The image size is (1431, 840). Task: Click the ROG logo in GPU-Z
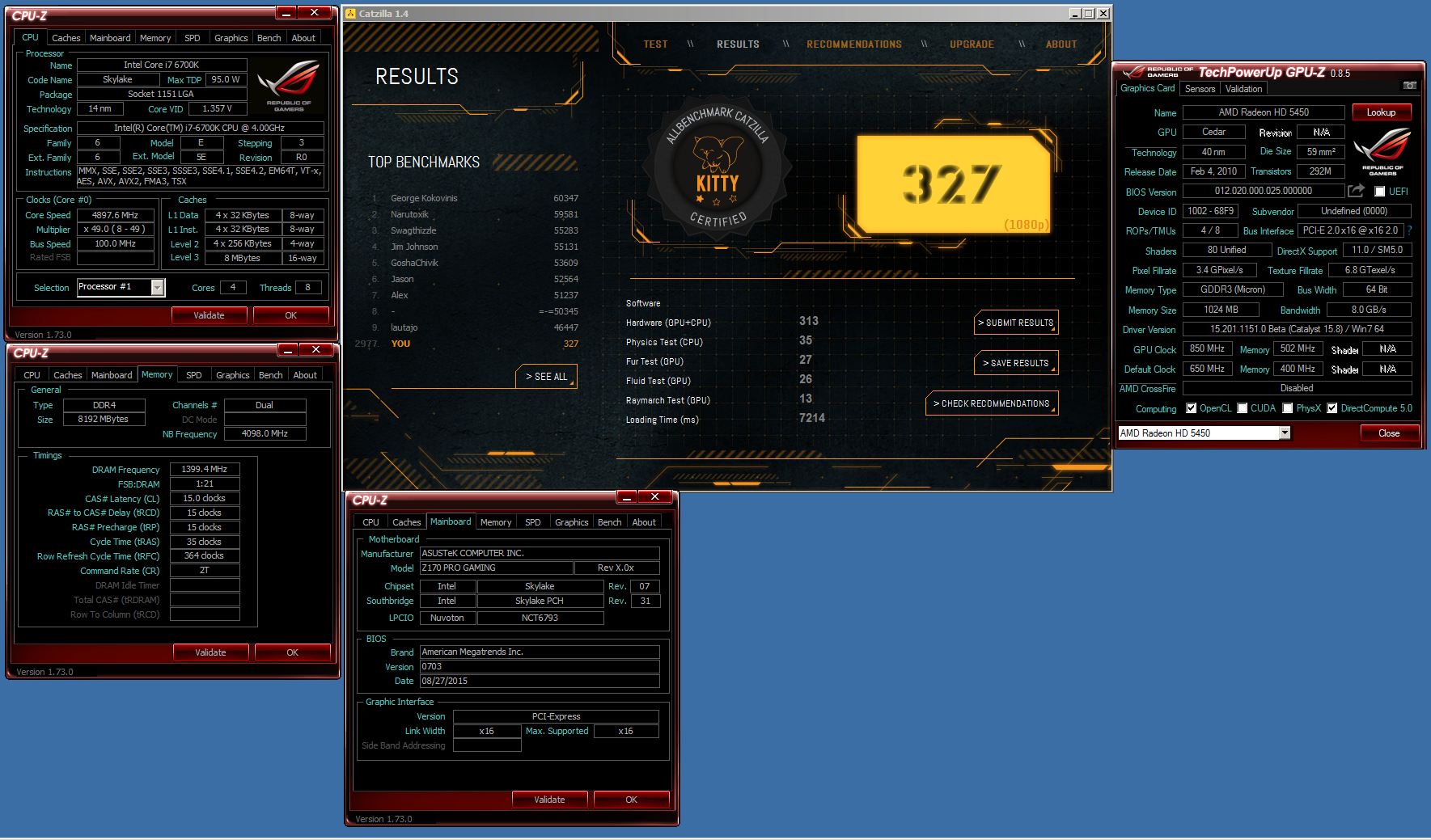point(1382,151)
